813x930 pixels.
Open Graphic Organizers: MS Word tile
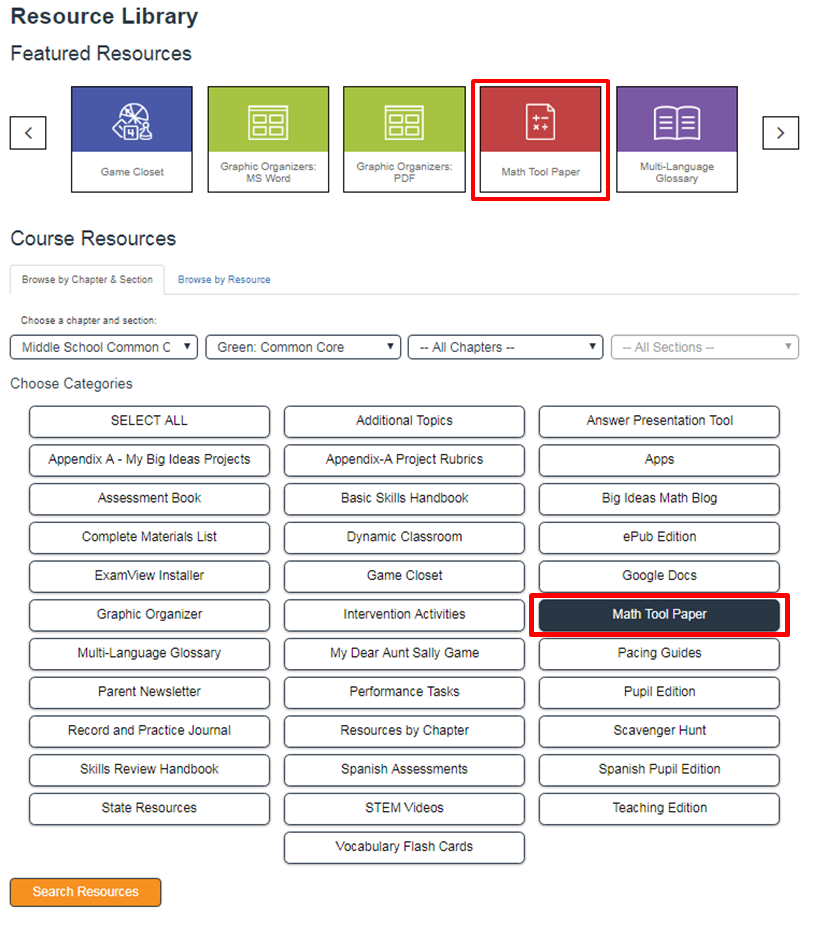click(268, 121)
